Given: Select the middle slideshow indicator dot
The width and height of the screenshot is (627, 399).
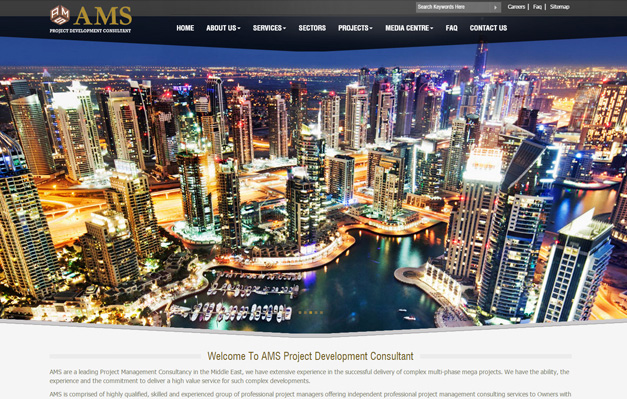Looking at the screenshot, I should [x=311, y=312].
